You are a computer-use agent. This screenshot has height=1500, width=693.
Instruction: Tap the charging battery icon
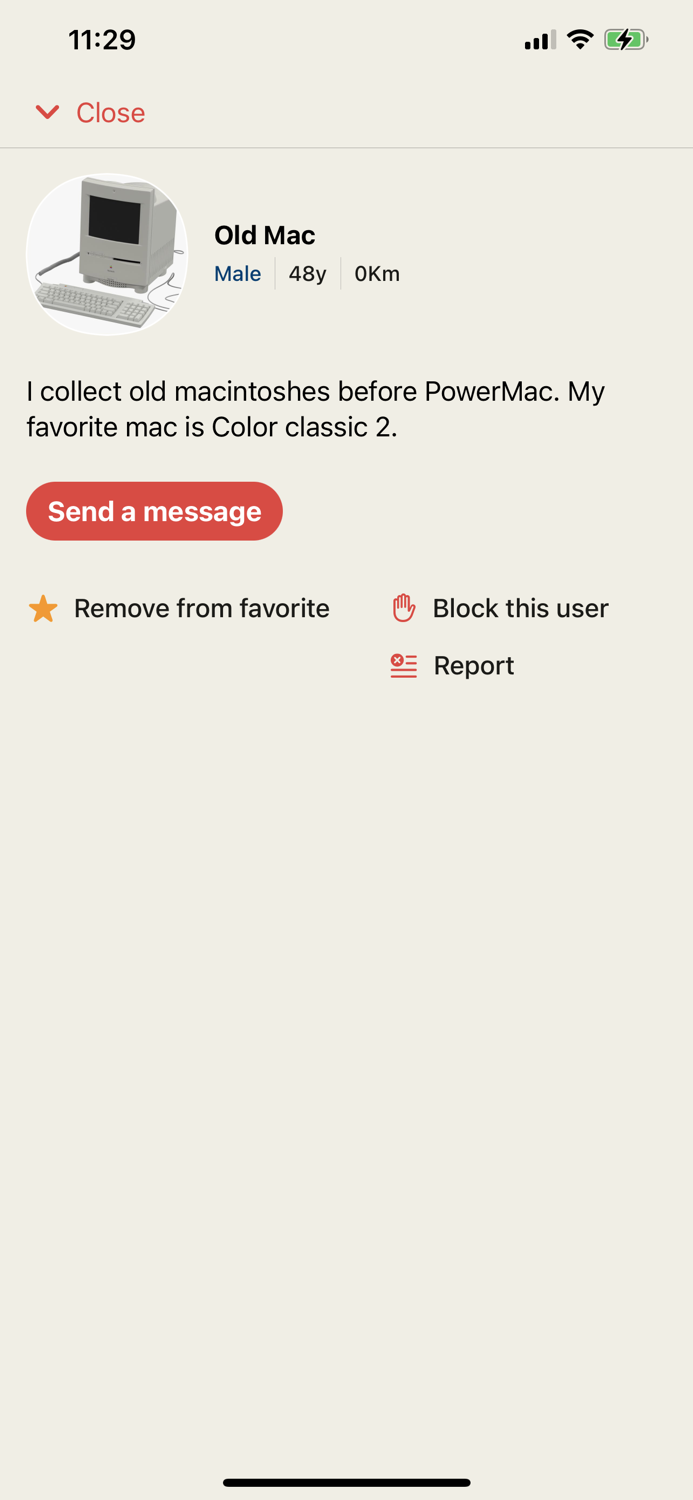tap(626, 40)
